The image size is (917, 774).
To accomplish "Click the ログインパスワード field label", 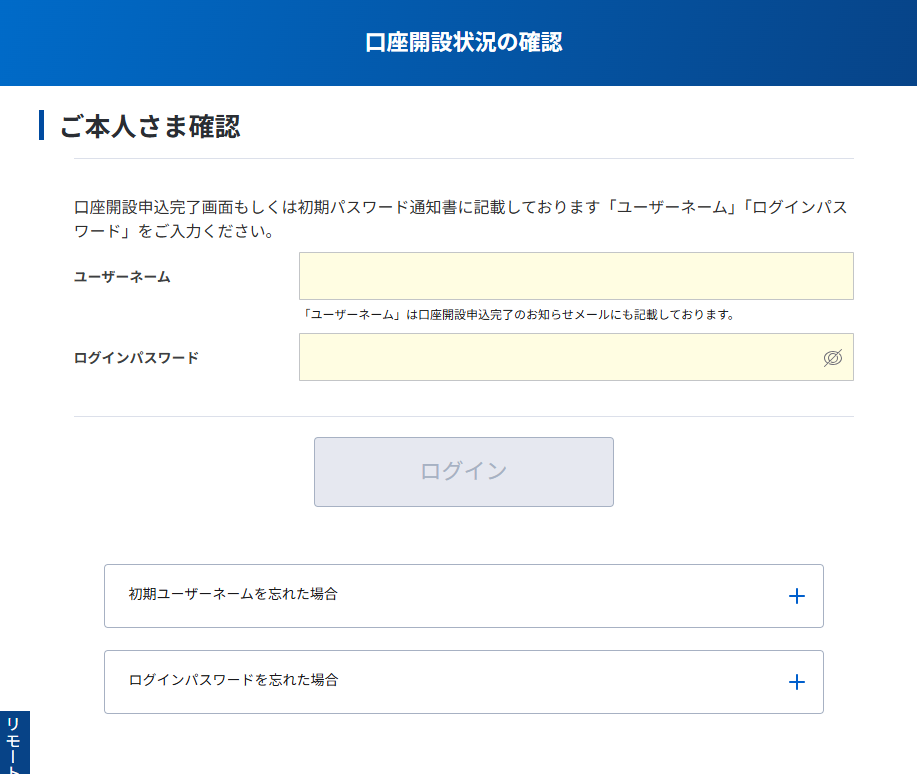I will (136, 358).
